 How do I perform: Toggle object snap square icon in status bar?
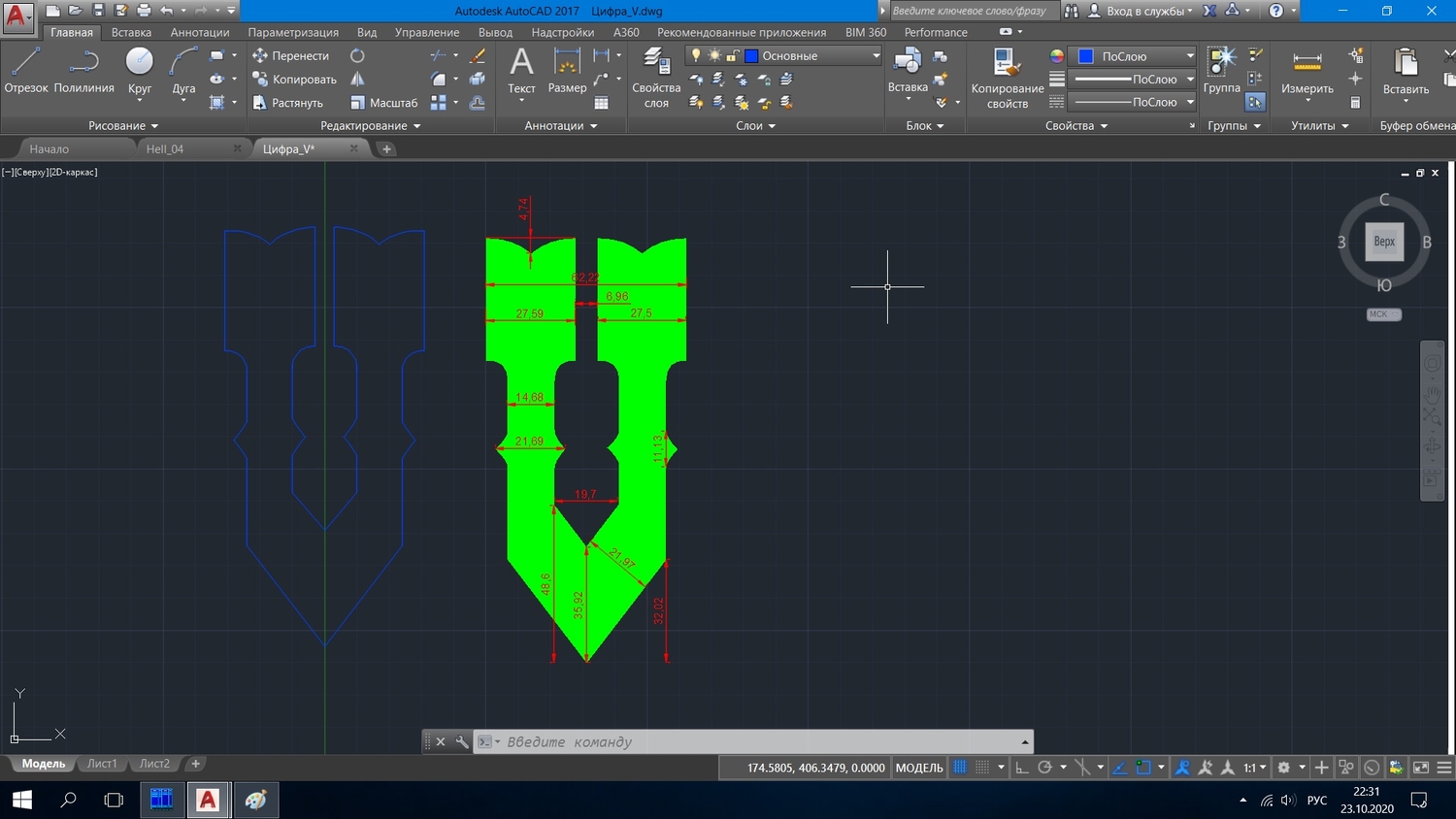[1143, 768]
